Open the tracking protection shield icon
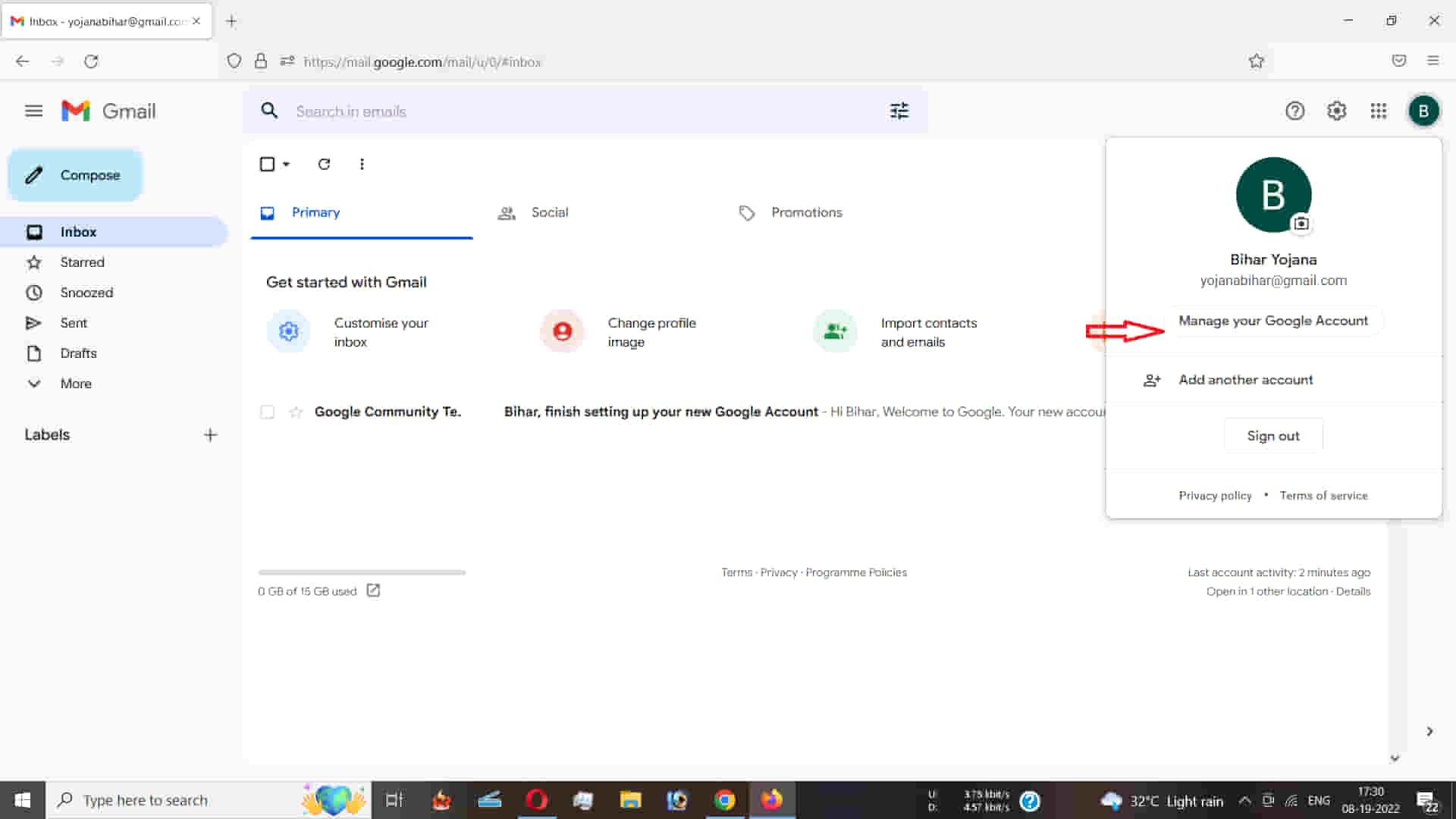 [x=234, y=61]
